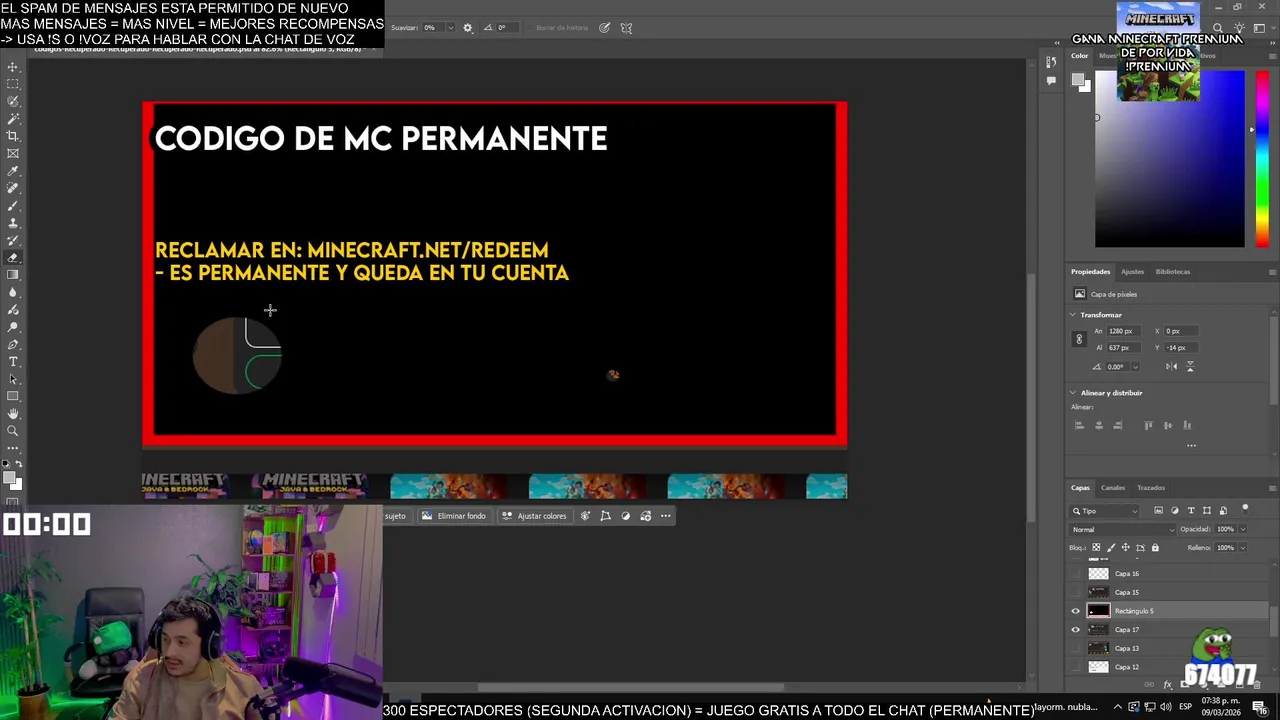This screenshot has height=720, width=1280.
Task: Select the Clone Stamp tool
Action: coord(13,223)
